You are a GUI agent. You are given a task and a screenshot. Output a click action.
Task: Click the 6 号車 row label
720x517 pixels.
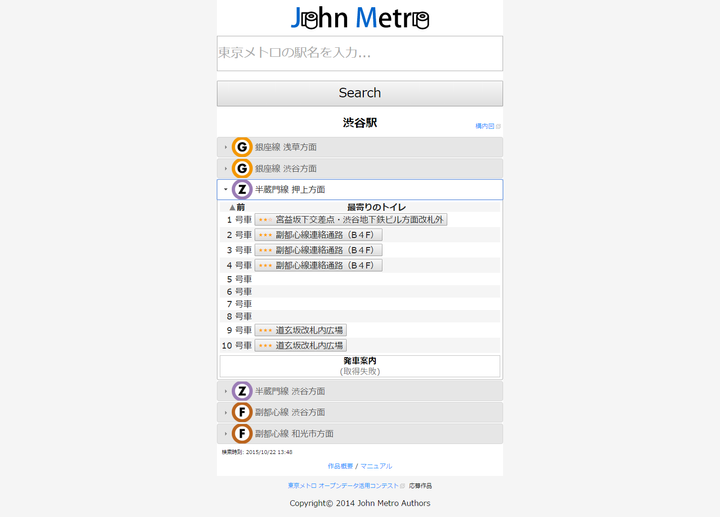point(239,292)
